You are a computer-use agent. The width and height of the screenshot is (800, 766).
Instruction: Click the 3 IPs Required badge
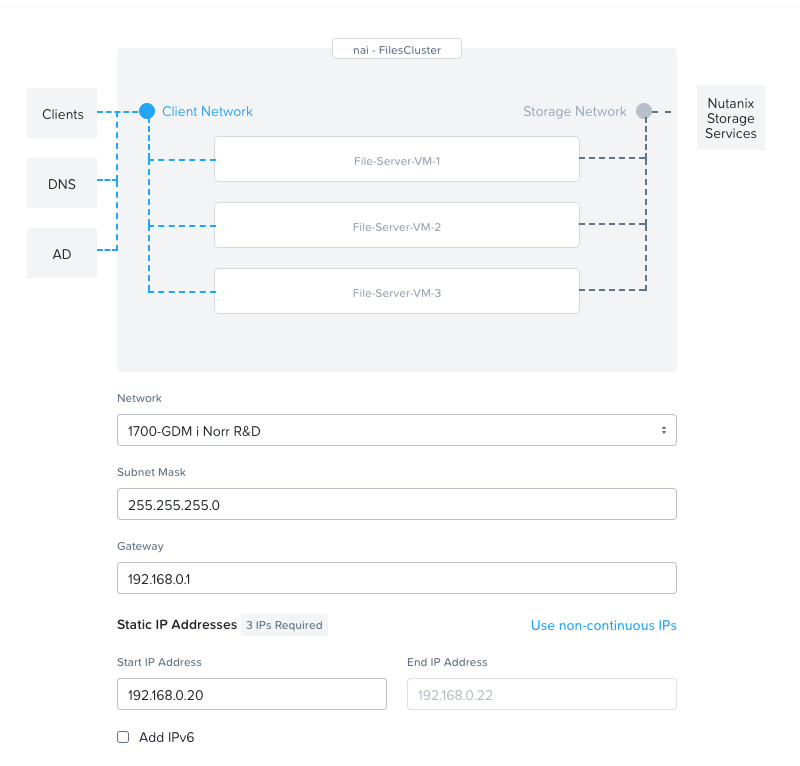284,625
